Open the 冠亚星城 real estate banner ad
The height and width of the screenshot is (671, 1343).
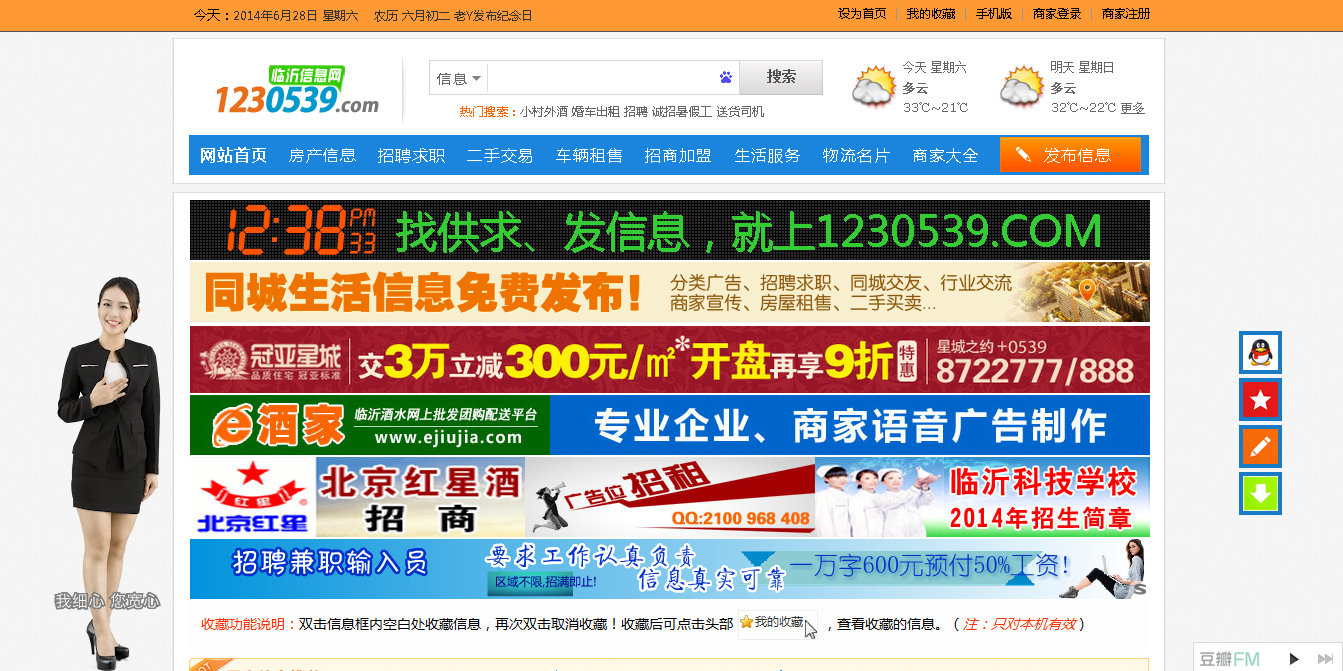coord(669,359)
